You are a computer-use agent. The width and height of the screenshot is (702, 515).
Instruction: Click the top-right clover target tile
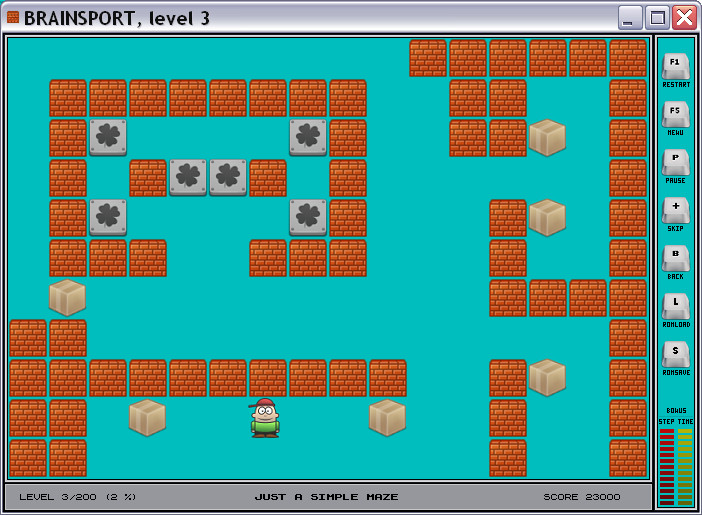coord(308,137)
